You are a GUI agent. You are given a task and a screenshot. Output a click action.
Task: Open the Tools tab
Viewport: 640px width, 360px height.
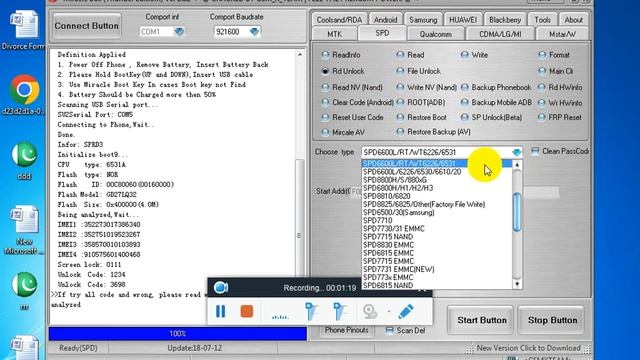pyautogui.click(x=542, y=20)
